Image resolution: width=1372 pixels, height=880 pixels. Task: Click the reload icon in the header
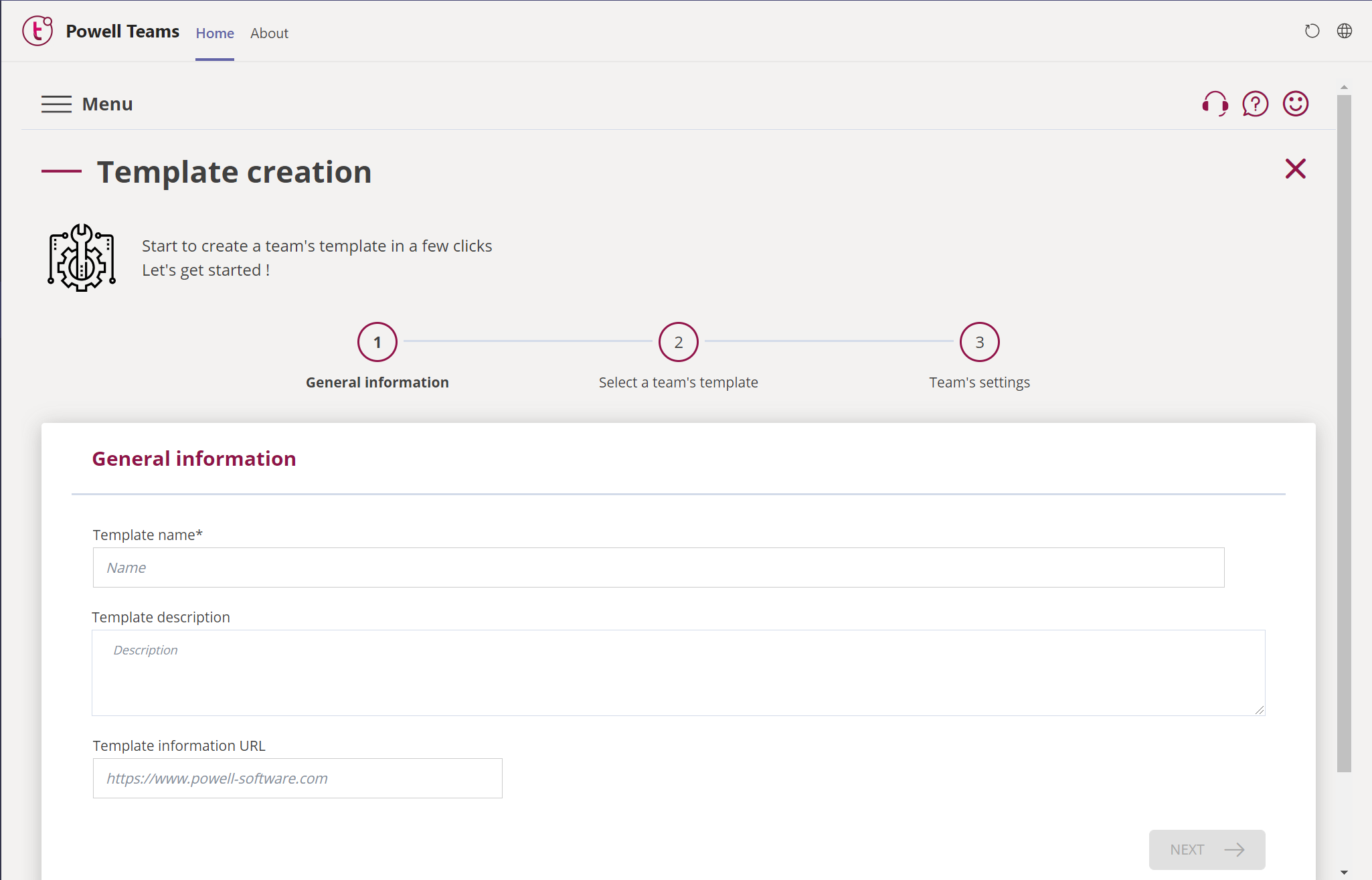(x=1312, y=31)
